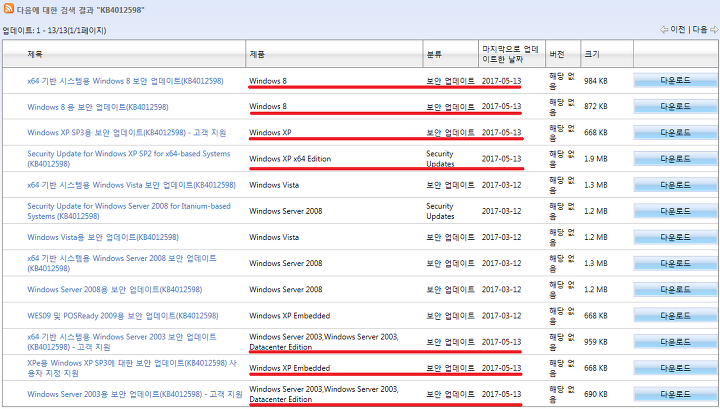Download the 1.9 MB Windows XP x64 Edition update
The width and height of the screenshot is (720, 409).
click(x=675, y=159)
